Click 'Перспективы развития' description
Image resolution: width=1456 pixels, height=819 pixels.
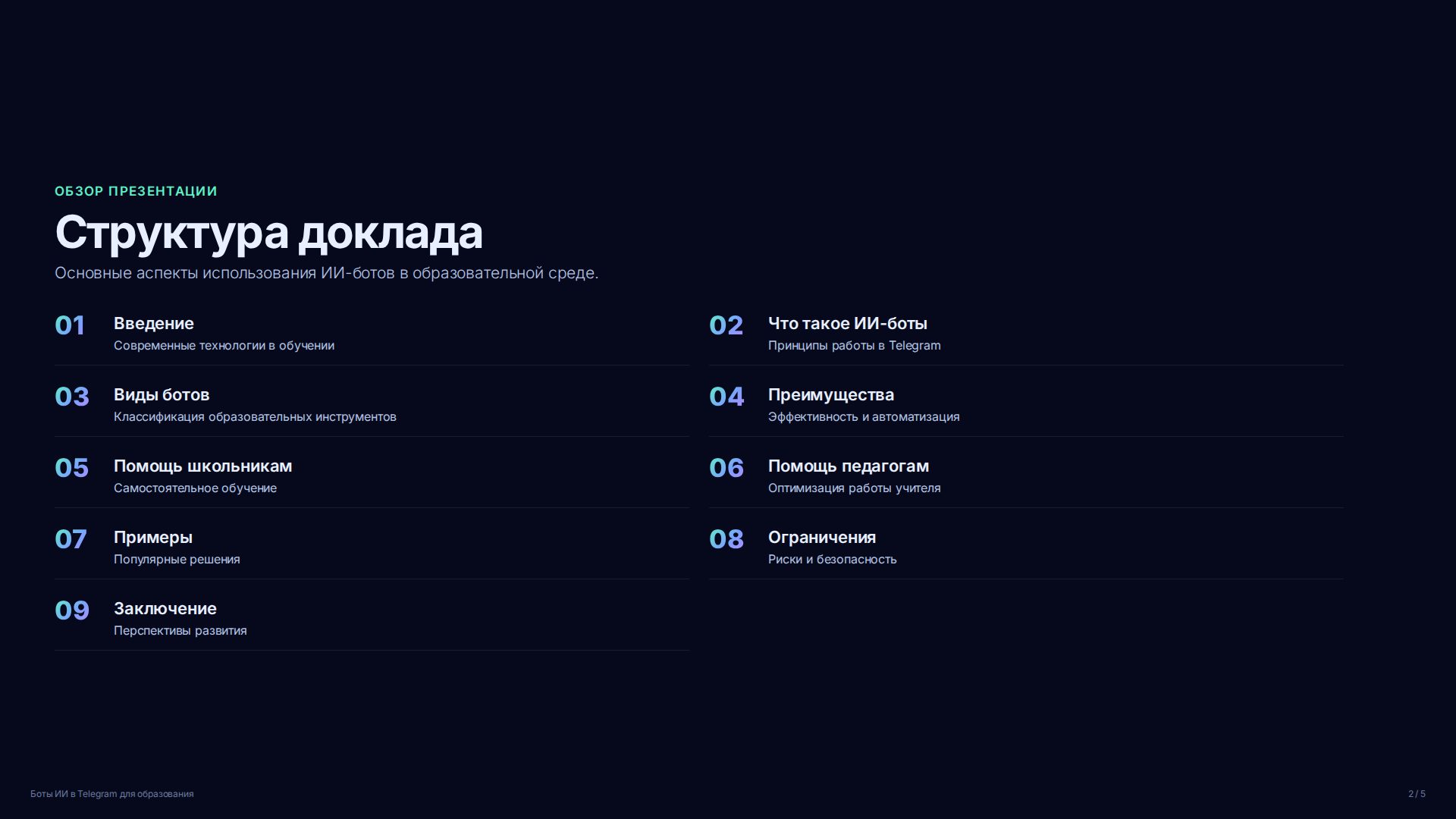[x=180, y=631]
